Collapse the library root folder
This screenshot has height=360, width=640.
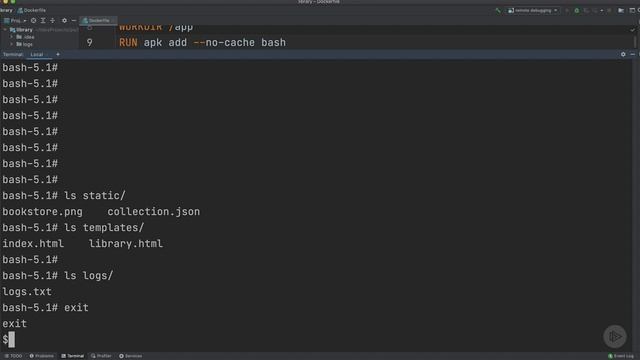(x=5, y=30)
